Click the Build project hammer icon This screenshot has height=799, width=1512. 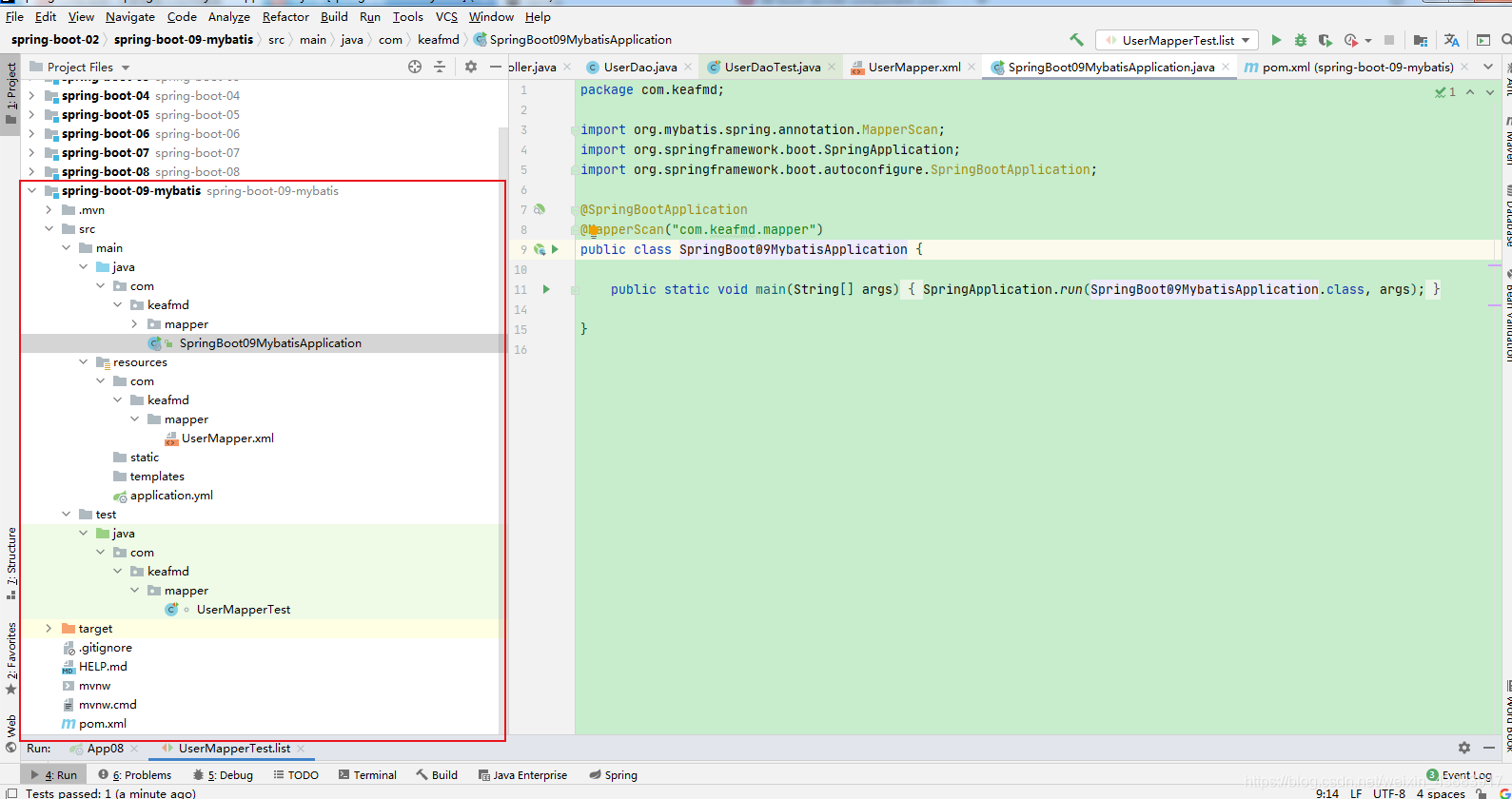tap(1076, 40)
